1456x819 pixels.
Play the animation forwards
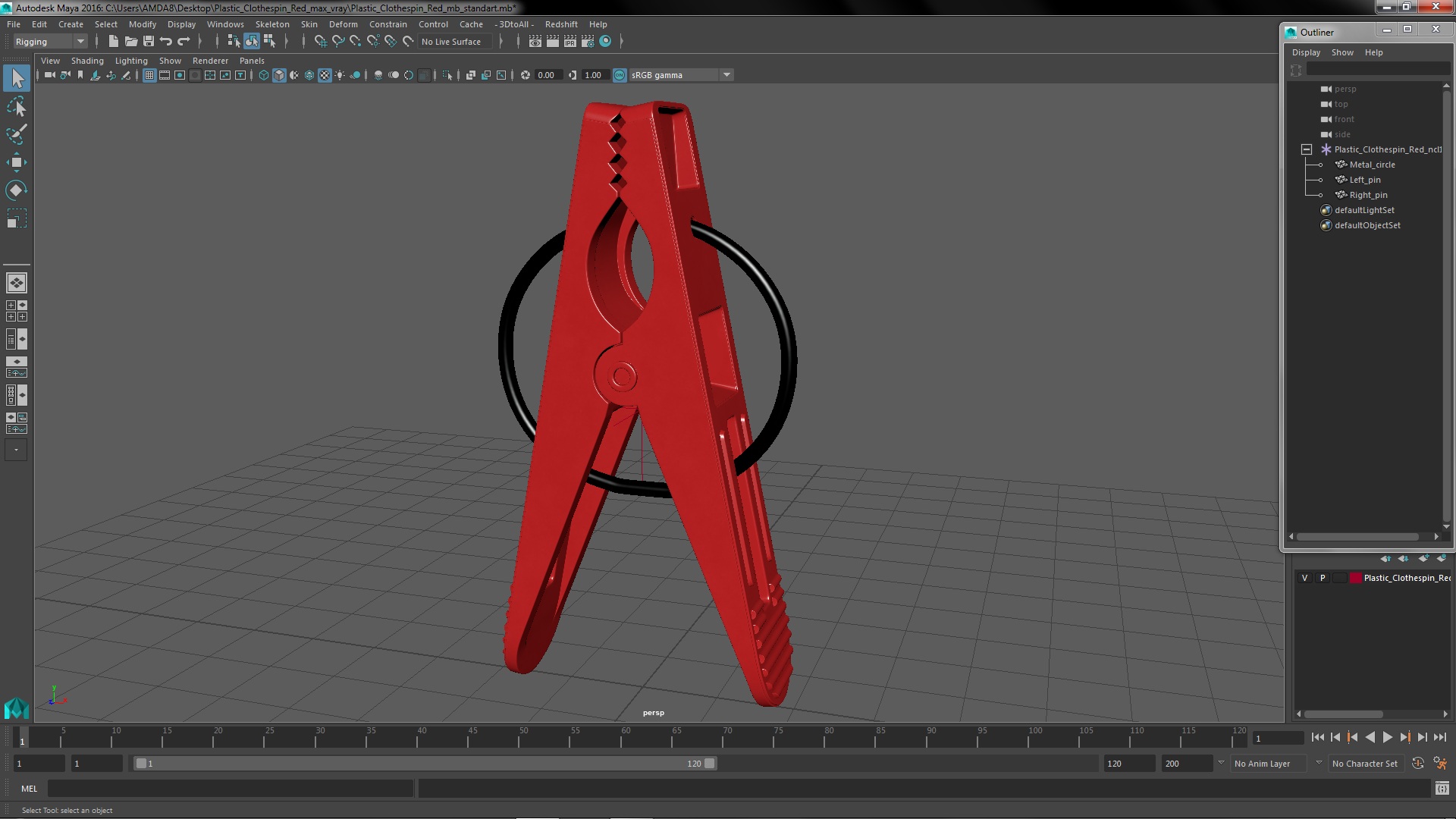pyautogui.click(x=1387, y=737)
